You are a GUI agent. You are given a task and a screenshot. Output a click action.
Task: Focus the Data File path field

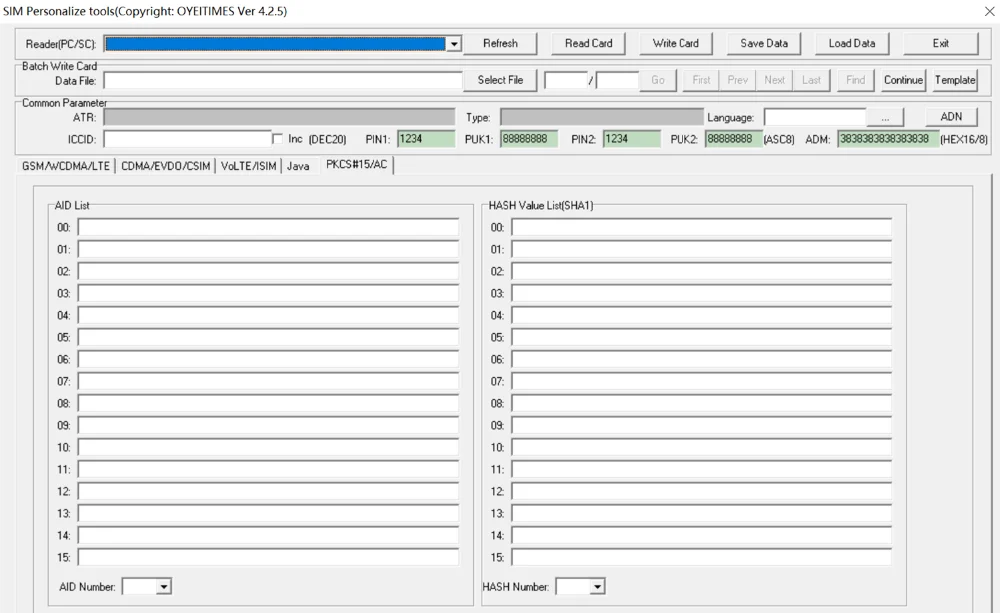(283, 81)
